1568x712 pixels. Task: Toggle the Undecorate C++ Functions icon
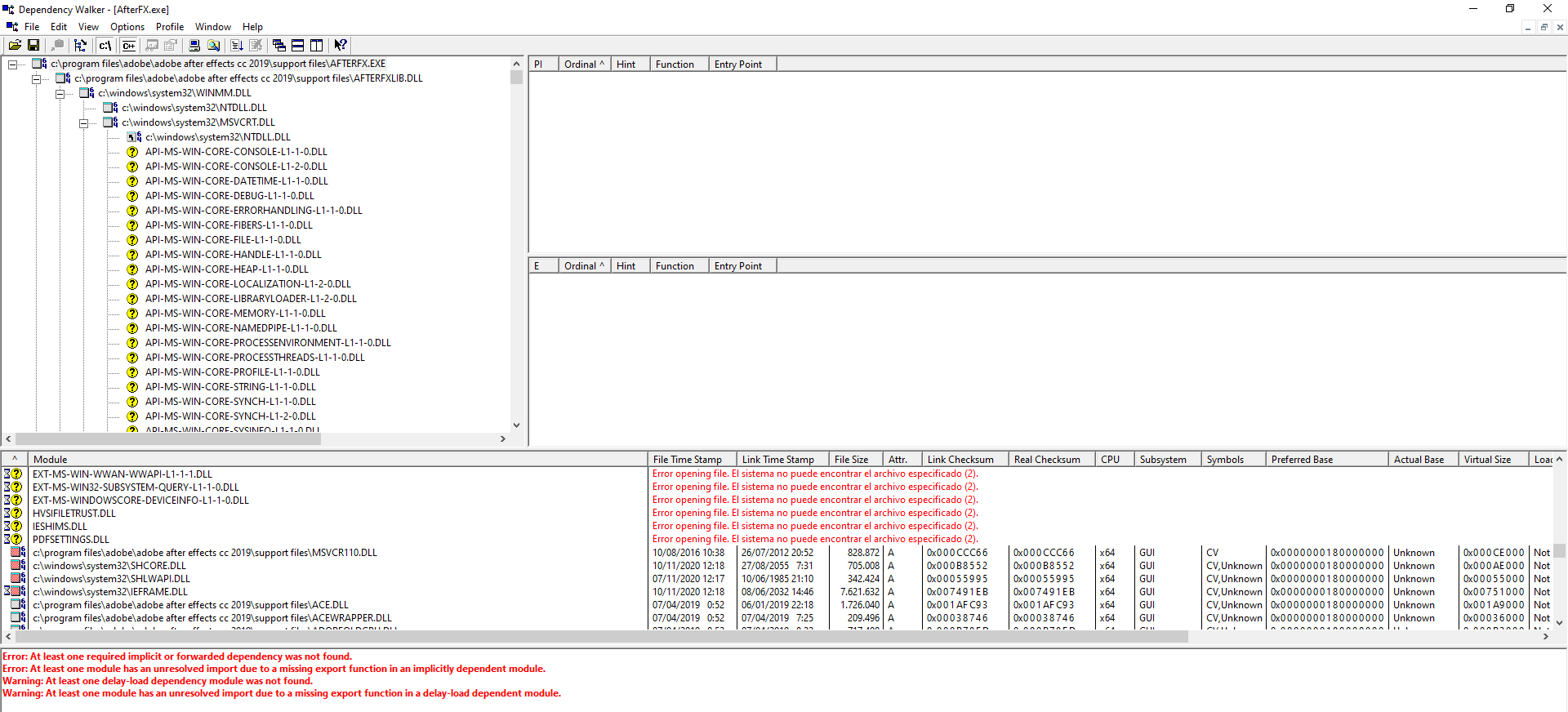(x=129, y=46)
